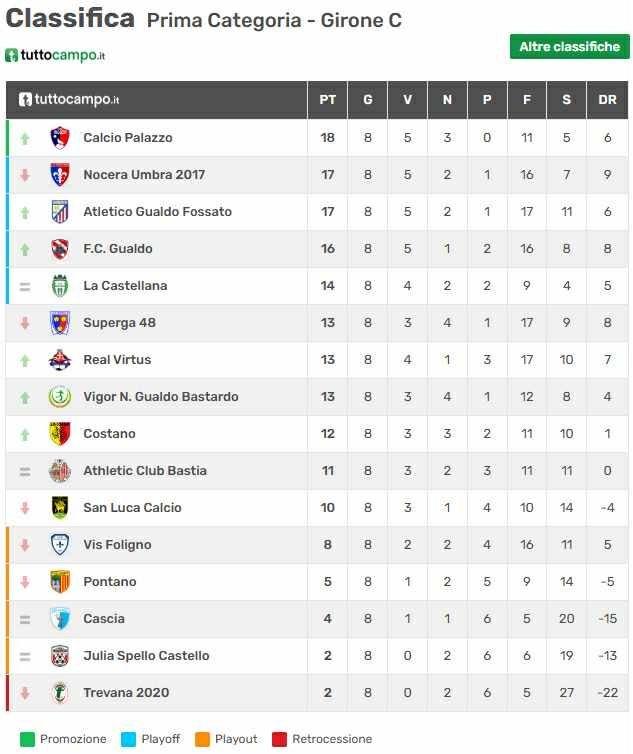Open the Altre classifiche button
This screenshot has width=633, height=754.
pyautogui.click(x=569, y=47)
